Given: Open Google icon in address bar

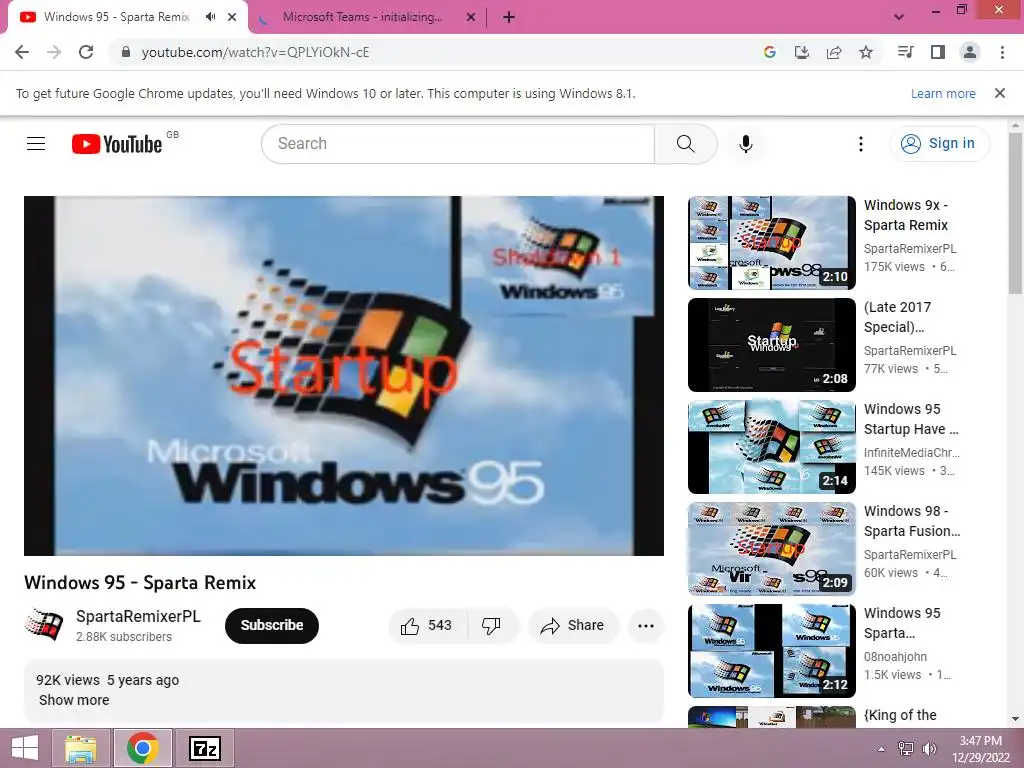Looking at the screenshot, I should (770, 52).
